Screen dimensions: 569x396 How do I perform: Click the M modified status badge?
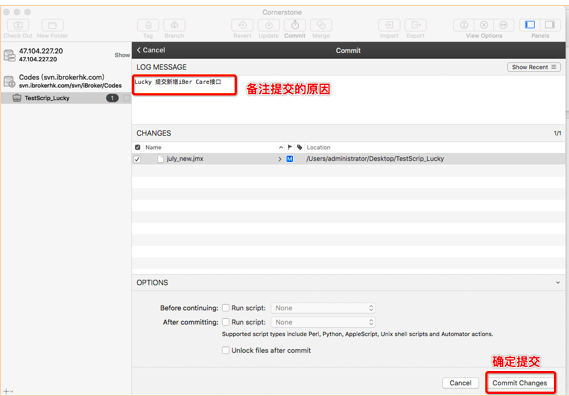click(290, 159)
